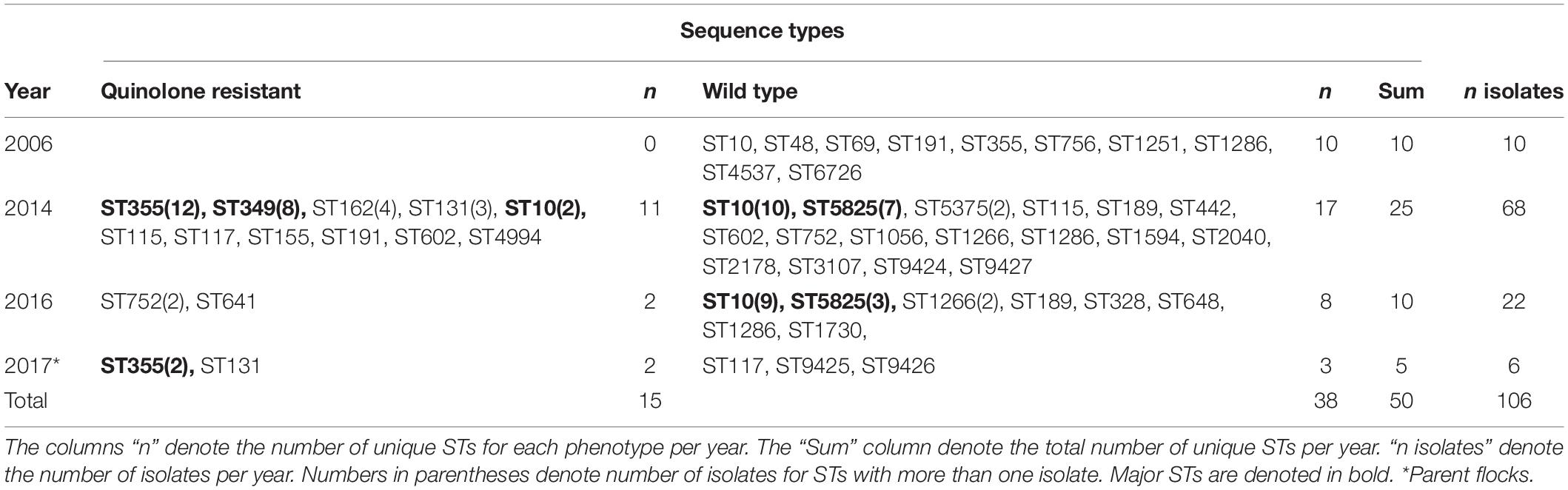Click bold ST355(12) entry in 2014 row
This screenshot has width=1568, height=490.
153,209
